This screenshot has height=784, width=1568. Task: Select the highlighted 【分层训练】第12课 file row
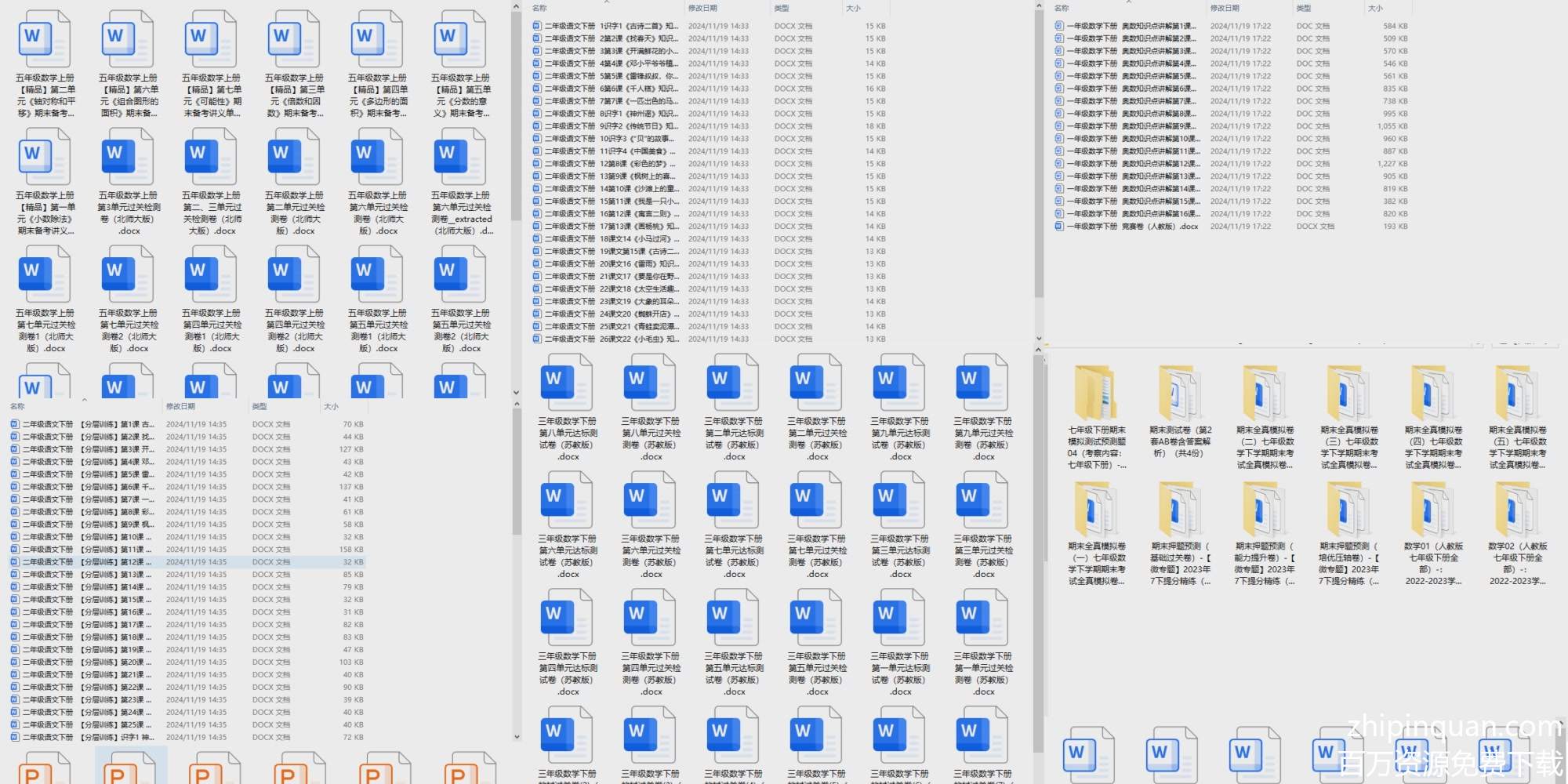tap(86, 562)
